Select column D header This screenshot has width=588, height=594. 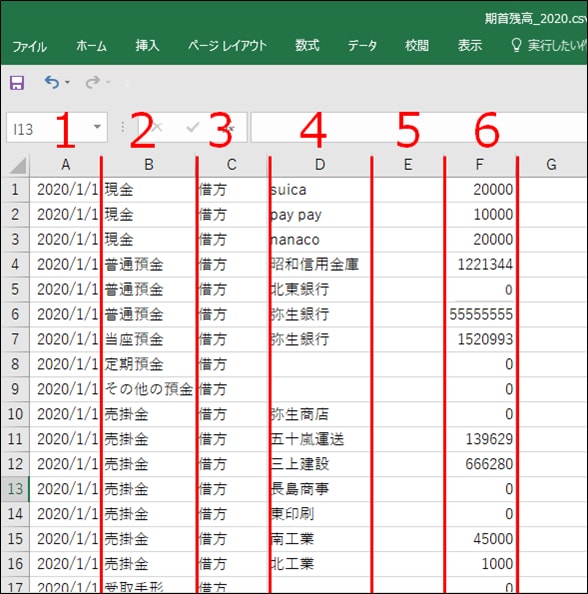pos(320,165)
